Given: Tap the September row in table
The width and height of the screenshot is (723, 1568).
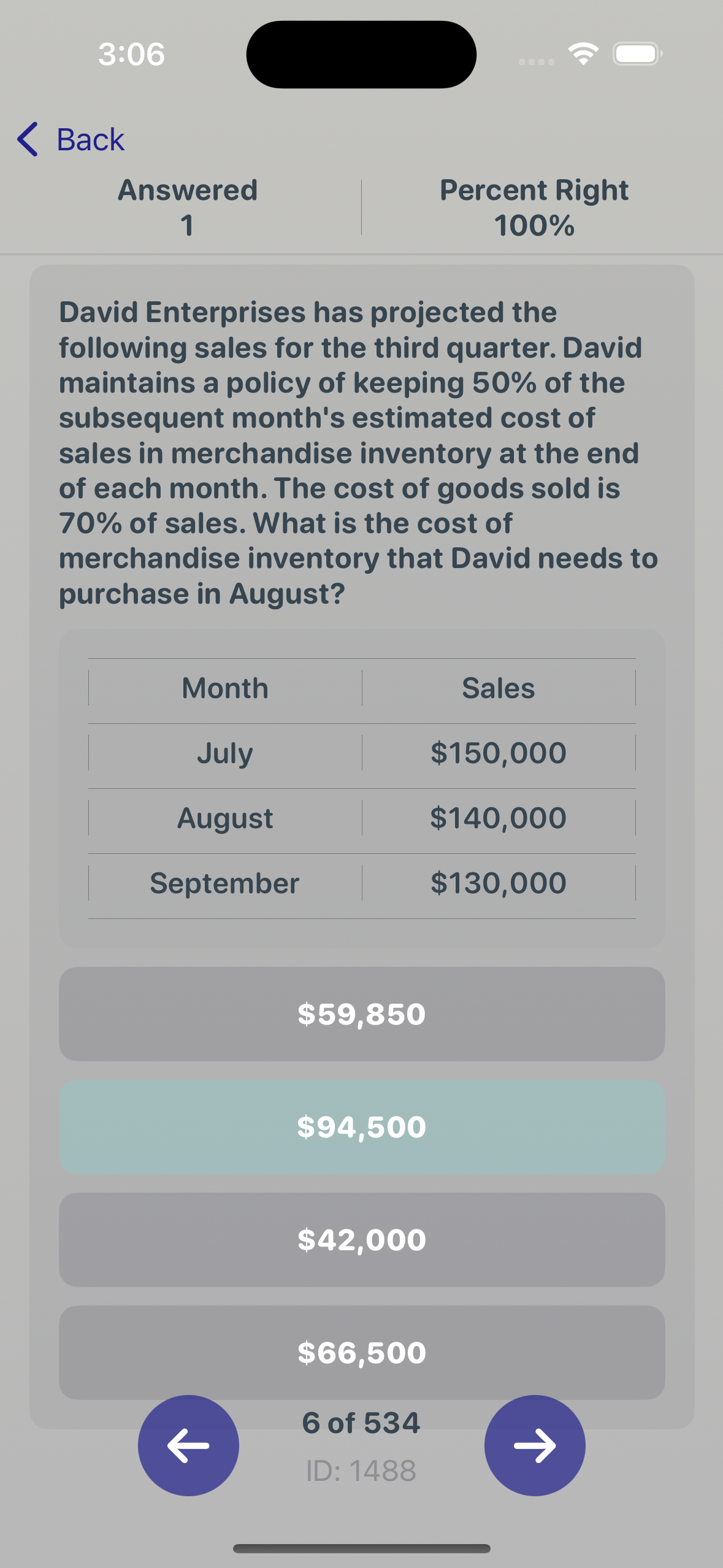Looking at the screenshot, I should (x=362, y=883).
